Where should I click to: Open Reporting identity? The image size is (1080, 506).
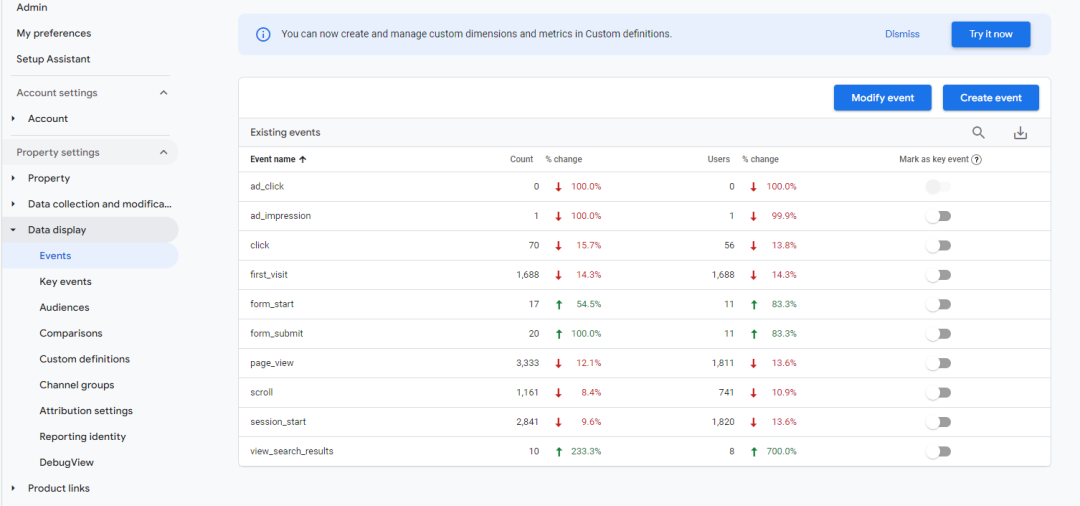point(83,436)
